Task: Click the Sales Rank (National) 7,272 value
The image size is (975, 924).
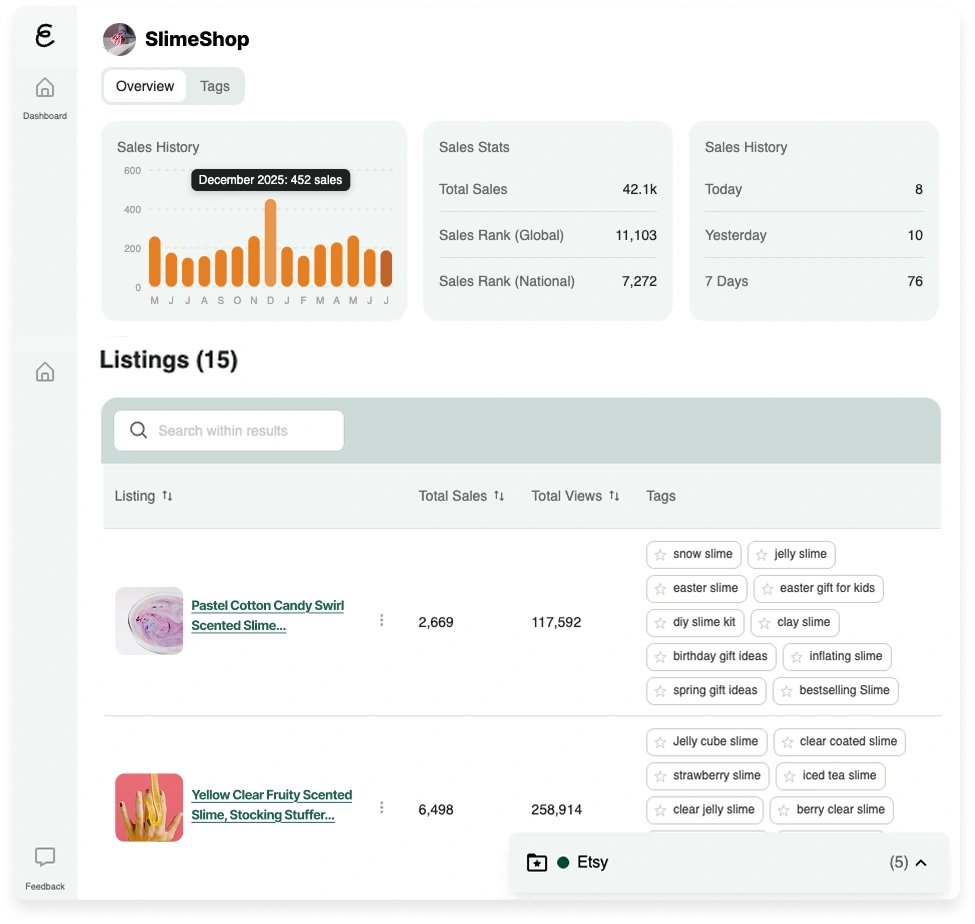Action: coord(639,281)
